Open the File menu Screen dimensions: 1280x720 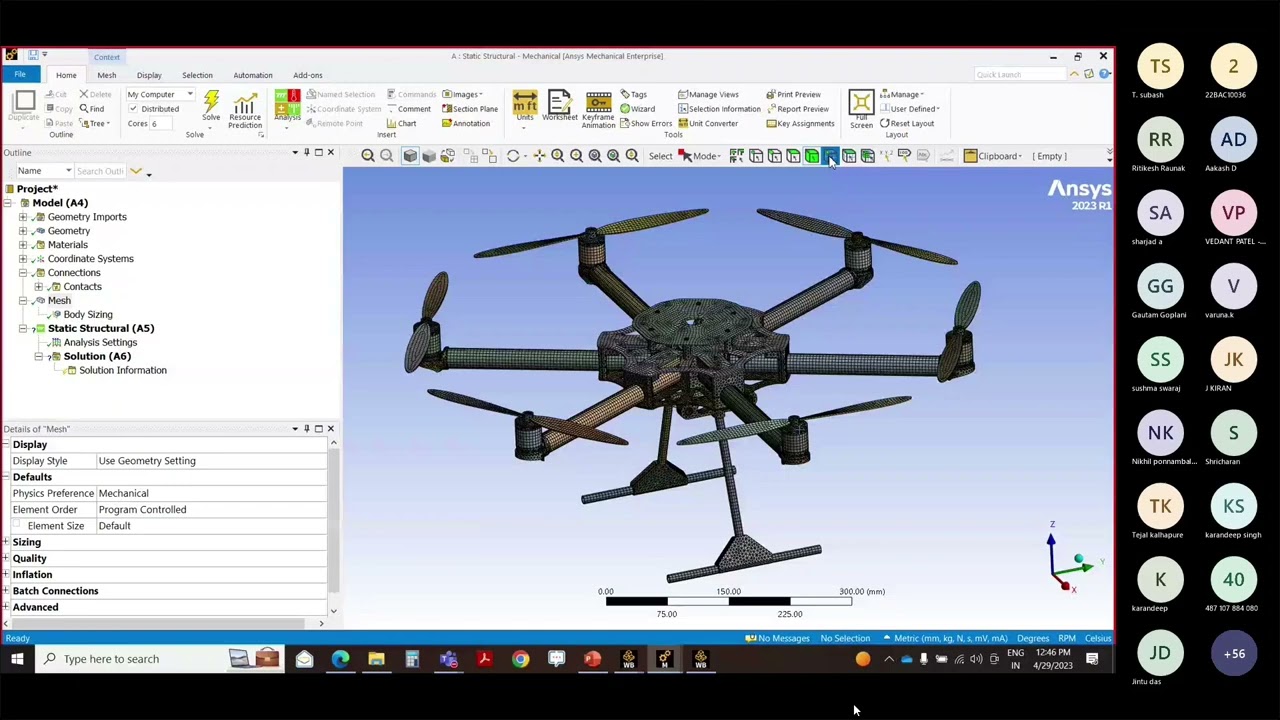click(19, 75)
